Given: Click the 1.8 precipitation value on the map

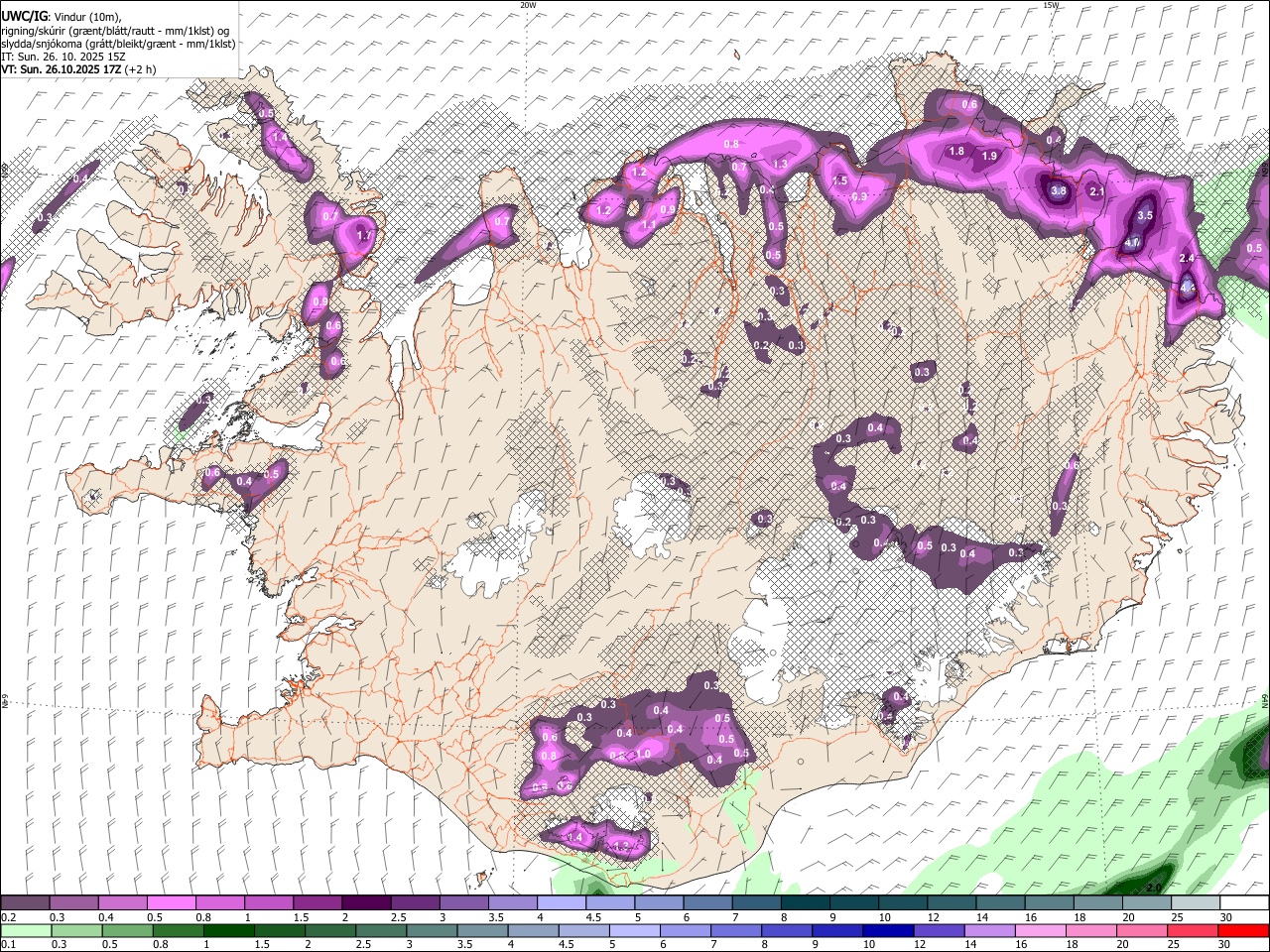Looking at the screenshot, I should click(956, 152).
